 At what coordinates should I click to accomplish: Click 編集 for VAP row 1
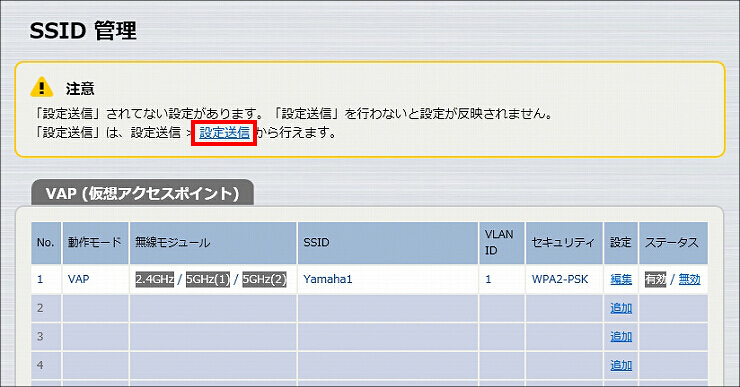coord(621,279)
